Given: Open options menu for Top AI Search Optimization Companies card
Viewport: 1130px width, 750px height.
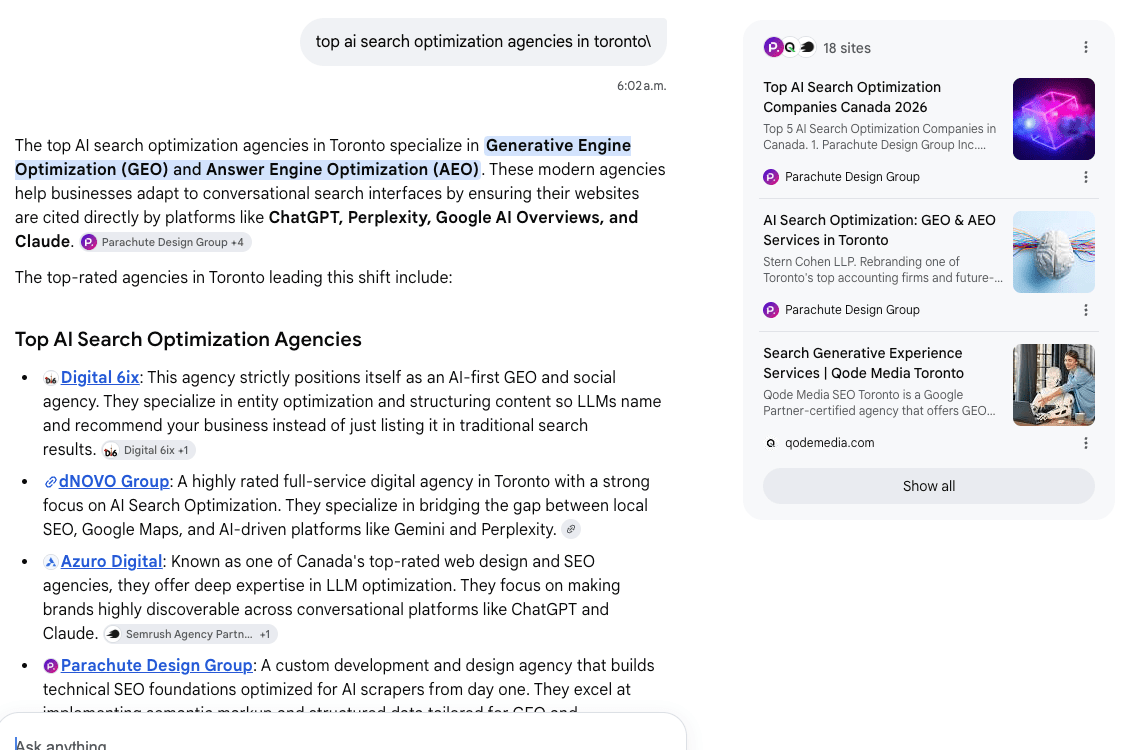Looking at the screenshot, I should pyautogui.click(x=1085, y=177).
